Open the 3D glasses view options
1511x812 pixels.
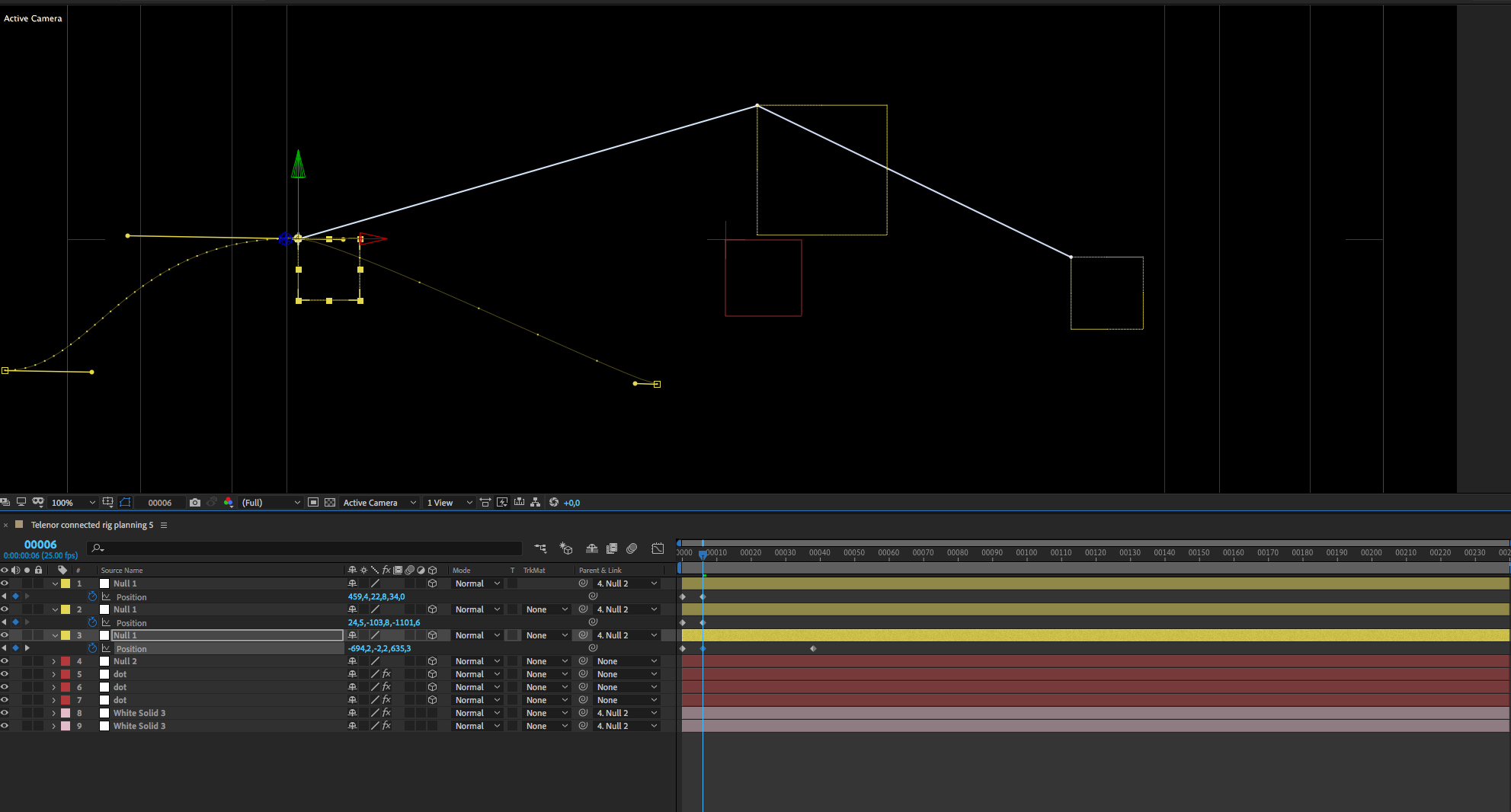click(38, 502)
